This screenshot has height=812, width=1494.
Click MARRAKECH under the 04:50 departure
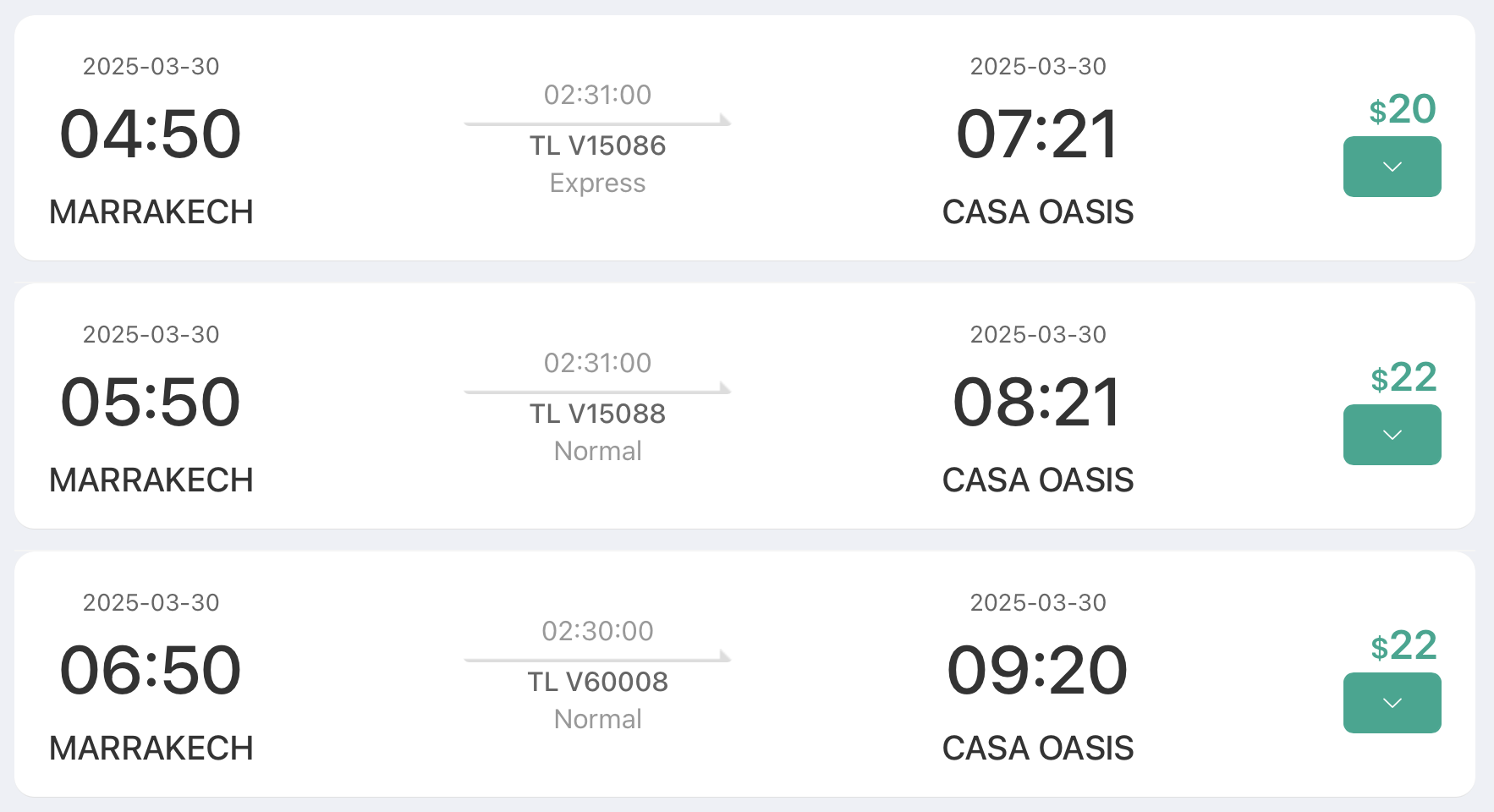(151, 212)
